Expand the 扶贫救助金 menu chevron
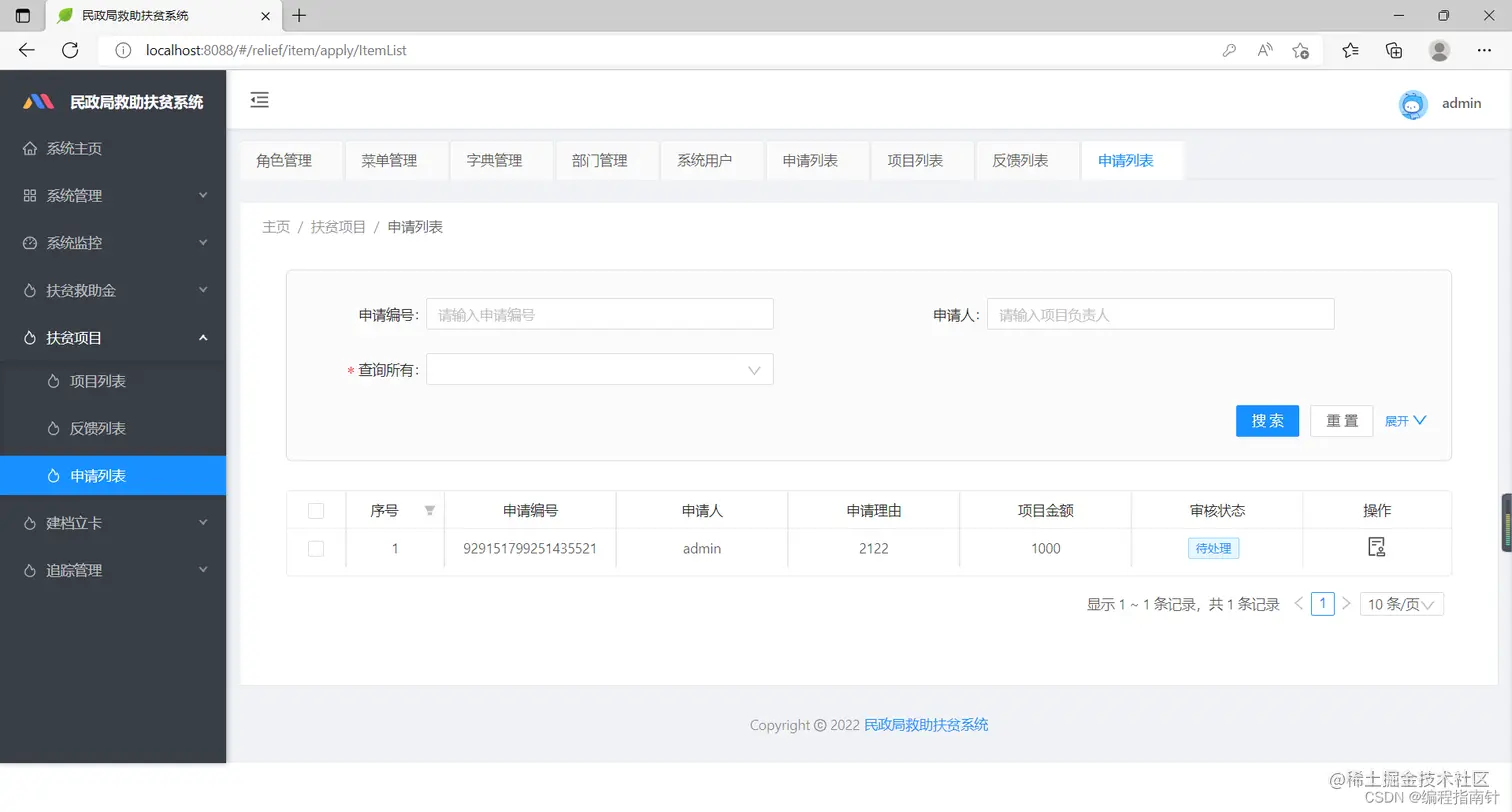 pyautogui.click(x=203, y=290)
